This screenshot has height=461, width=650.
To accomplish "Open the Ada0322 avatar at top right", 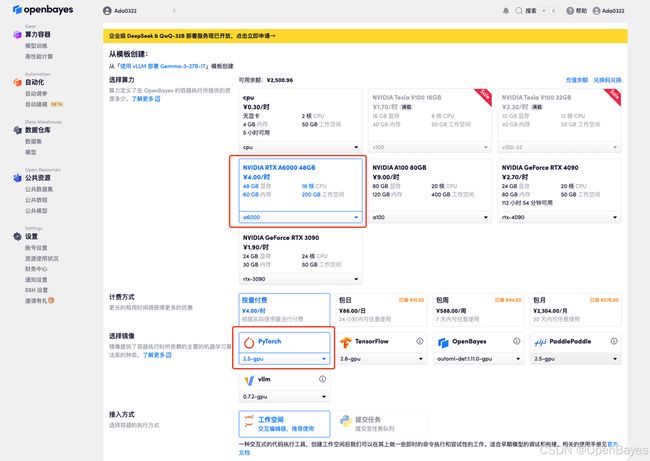I will 596,11.
